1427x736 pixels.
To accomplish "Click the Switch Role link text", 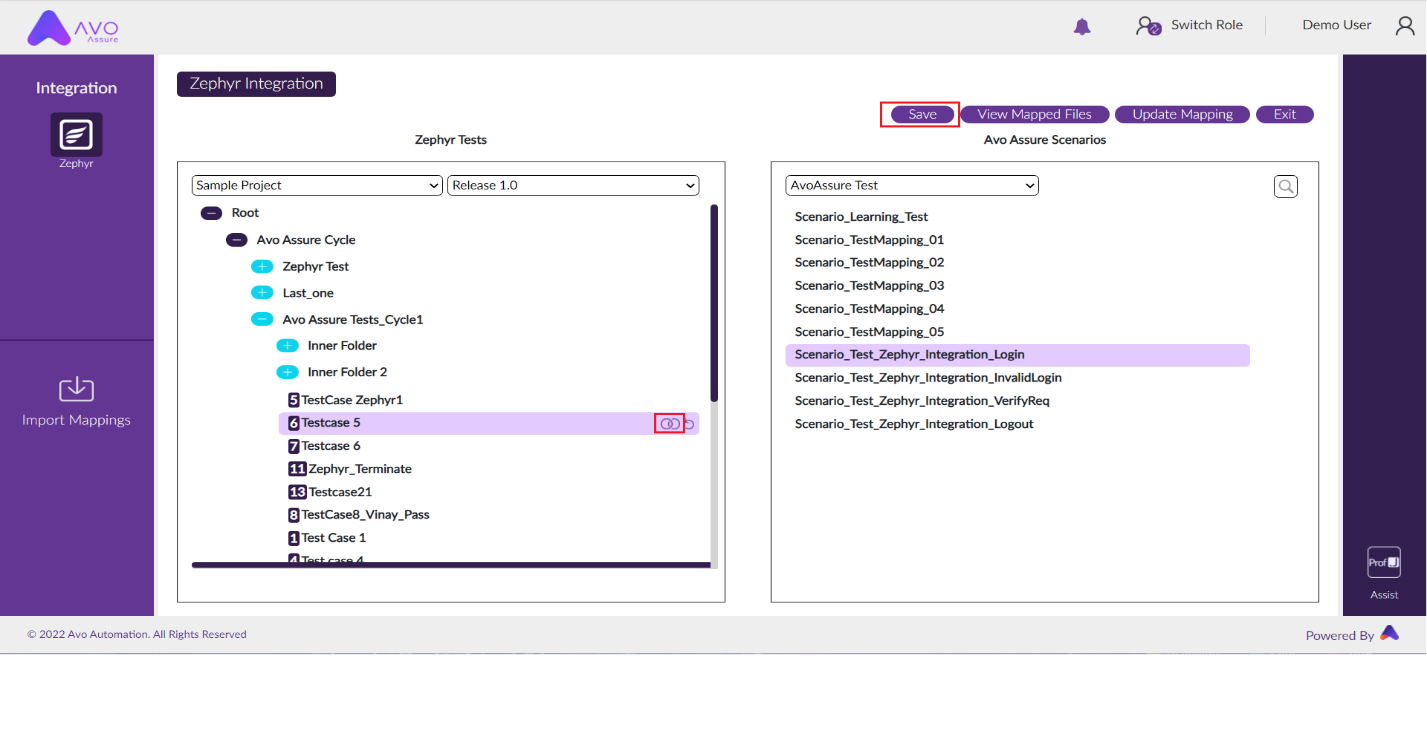I will click(1206, 25).
